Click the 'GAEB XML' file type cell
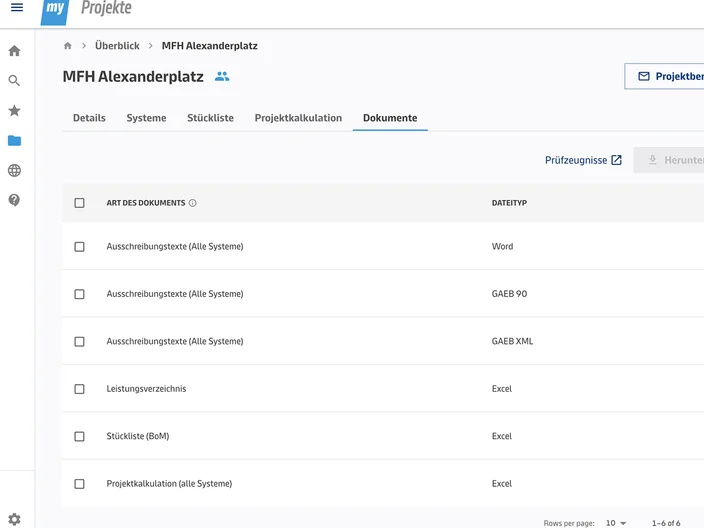 pyautogui.click(x=512, y=341)
